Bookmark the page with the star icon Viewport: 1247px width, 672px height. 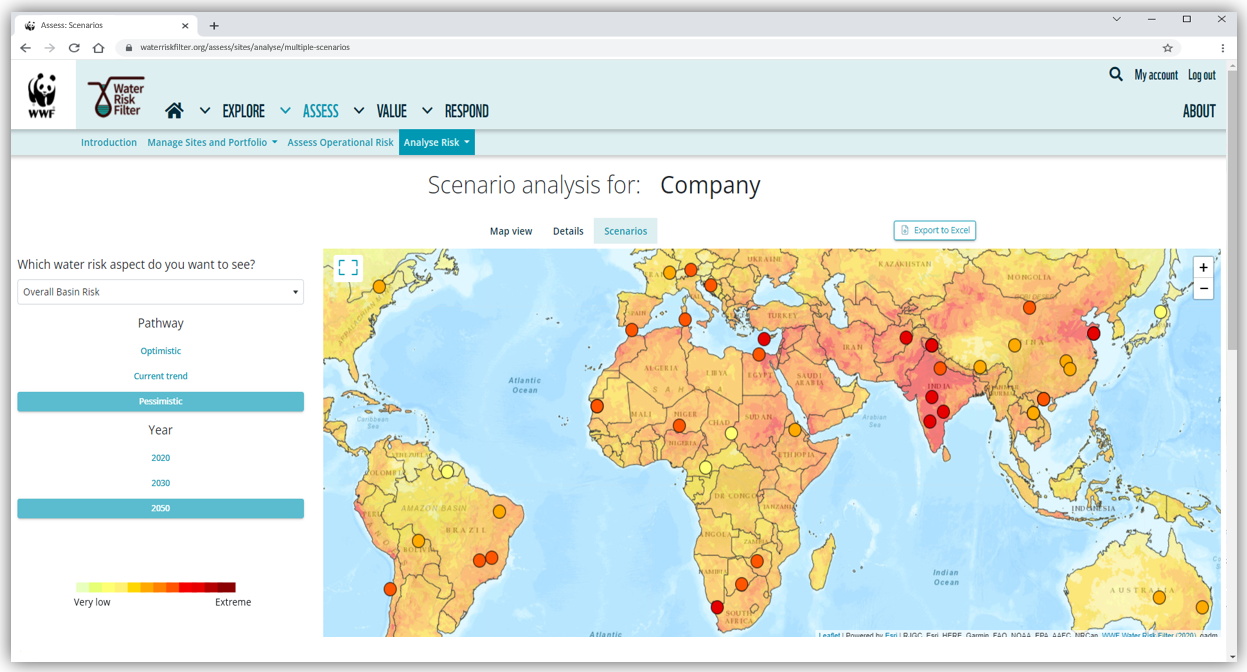click(x=1167, y=47)
